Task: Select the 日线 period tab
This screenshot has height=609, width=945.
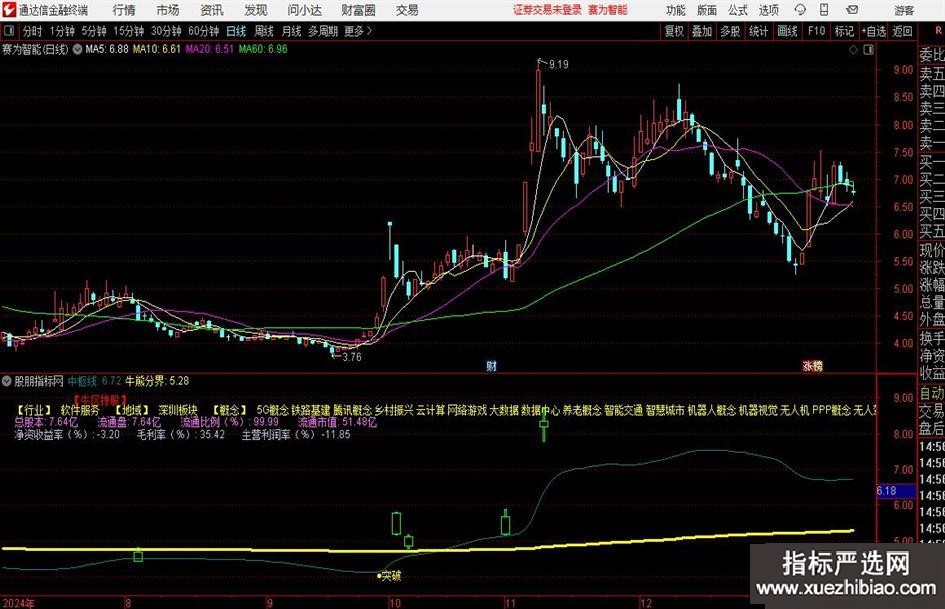Action: tap(236, 31)
